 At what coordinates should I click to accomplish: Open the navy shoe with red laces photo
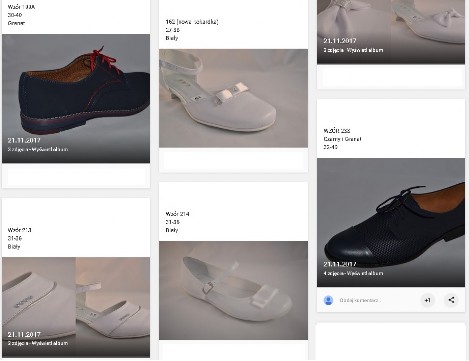click(76, 98)
